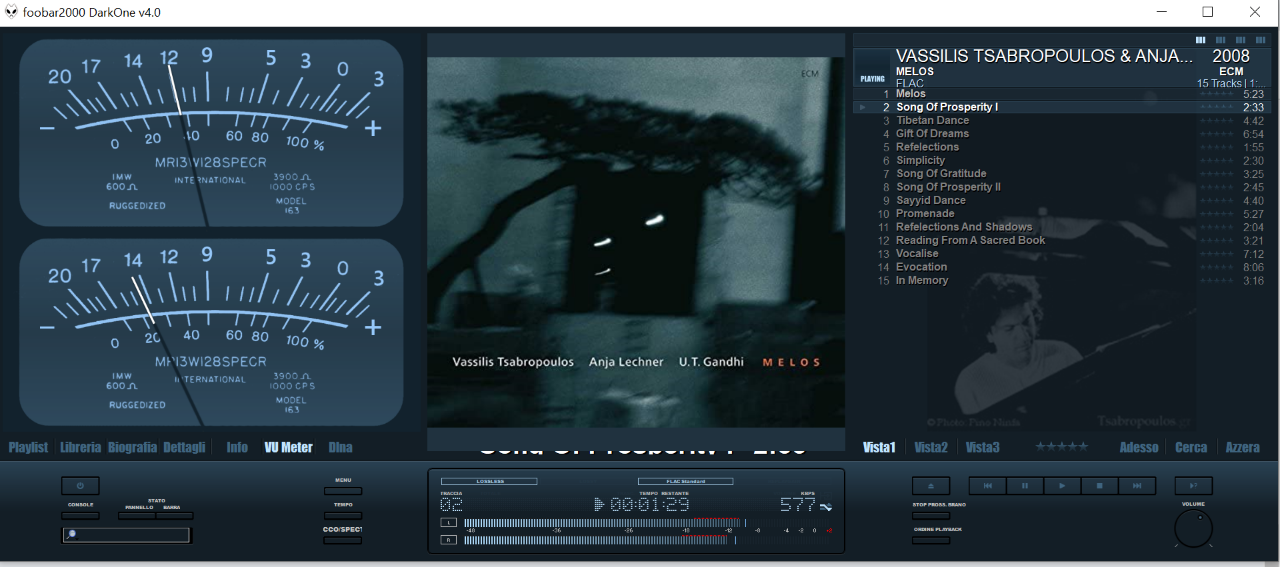Click the power button above CONSOLE
Viewport: 1280px width, 567px height.
click(x=80, y=486)
